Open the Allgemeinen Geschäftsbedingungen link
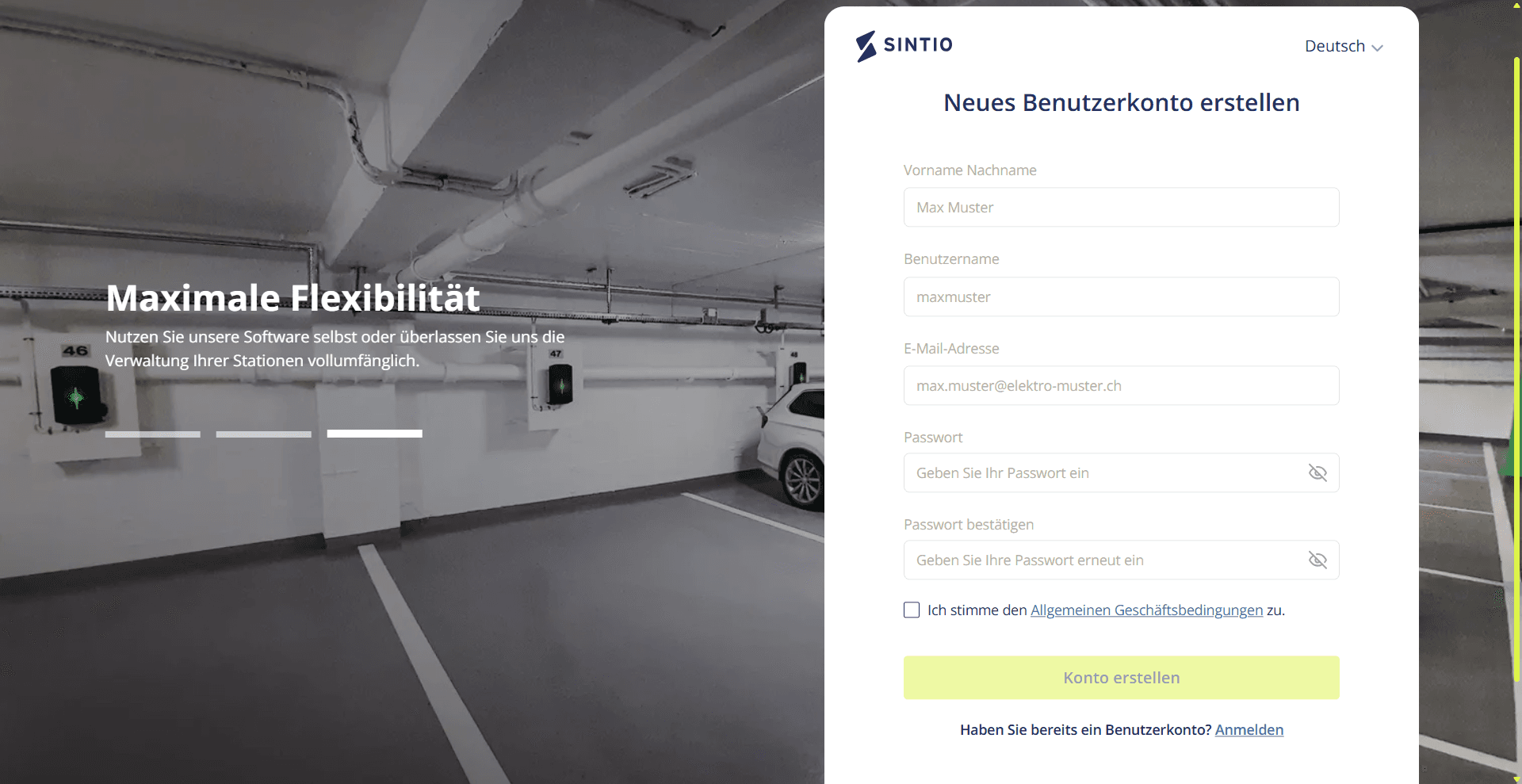Screen dimensions: 1522x784 click(1146, 610)
